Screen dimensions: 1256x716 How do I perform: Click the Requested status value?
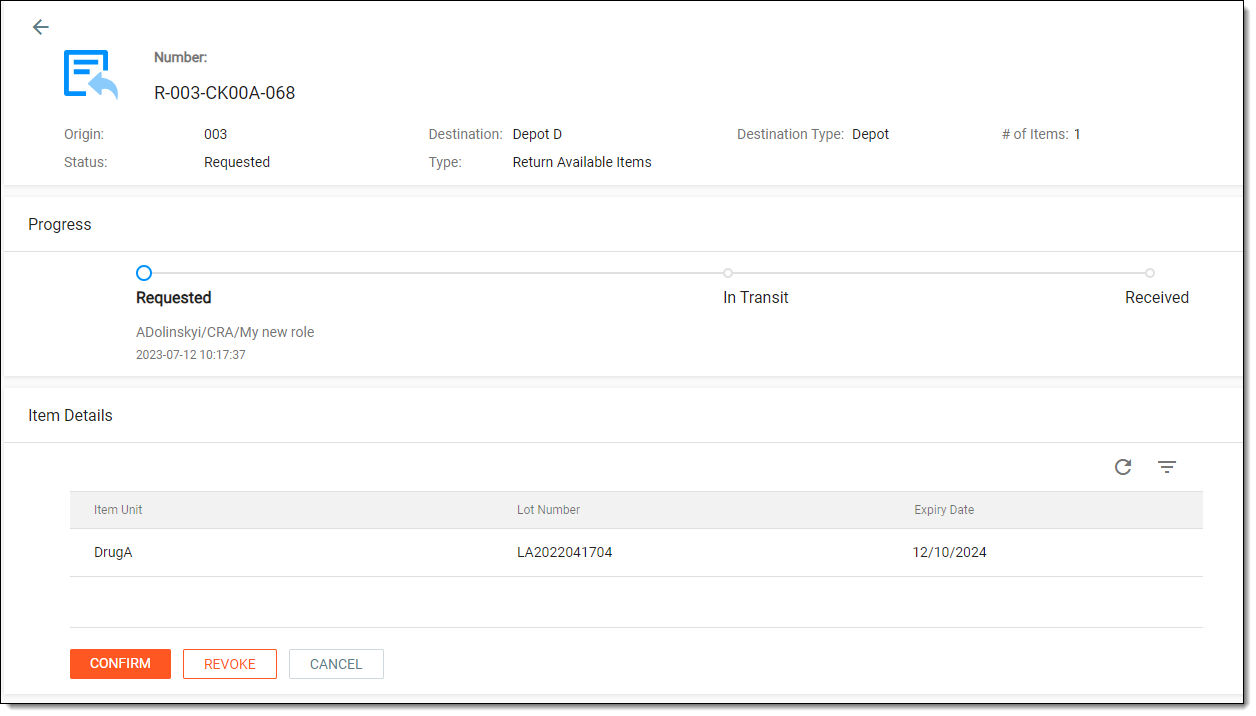click(237, 162)
